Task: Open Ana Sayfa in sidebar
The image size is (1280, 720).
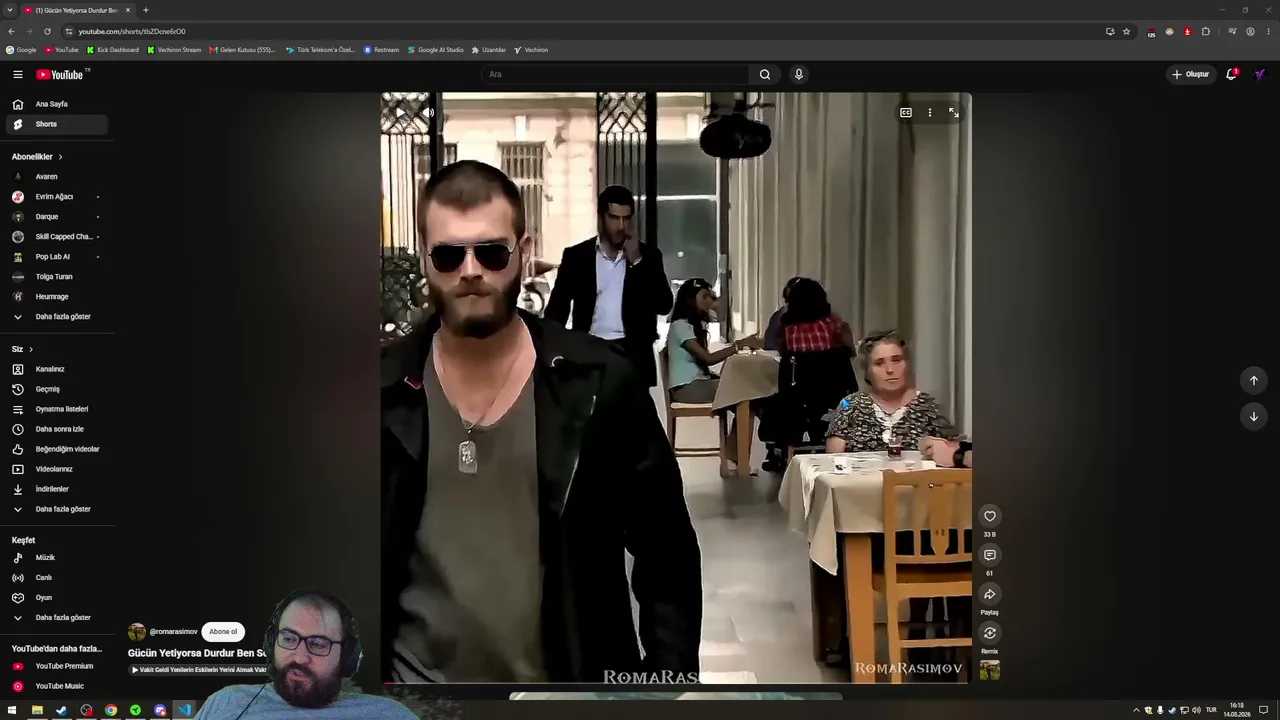Action: pos(56,104)
